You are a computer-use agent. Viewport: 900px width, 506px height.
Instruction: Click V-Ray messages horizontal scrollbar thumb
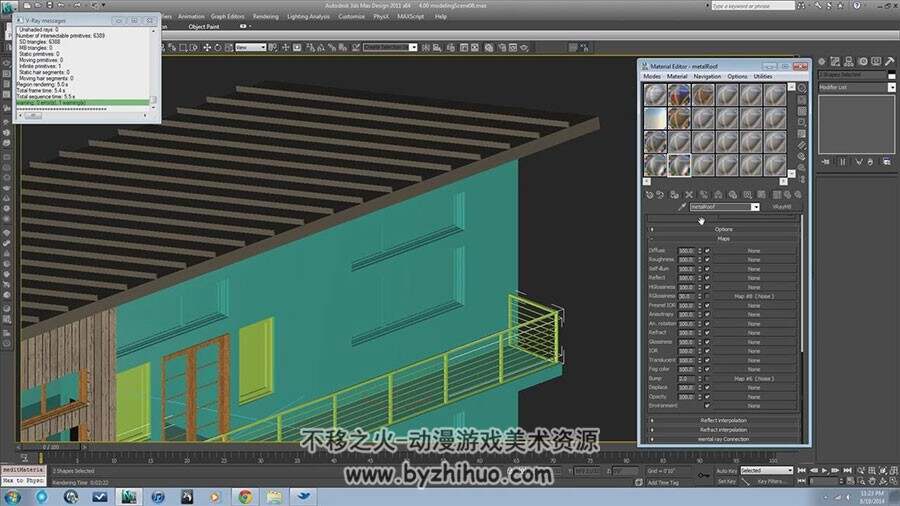(x=33, y=116)
